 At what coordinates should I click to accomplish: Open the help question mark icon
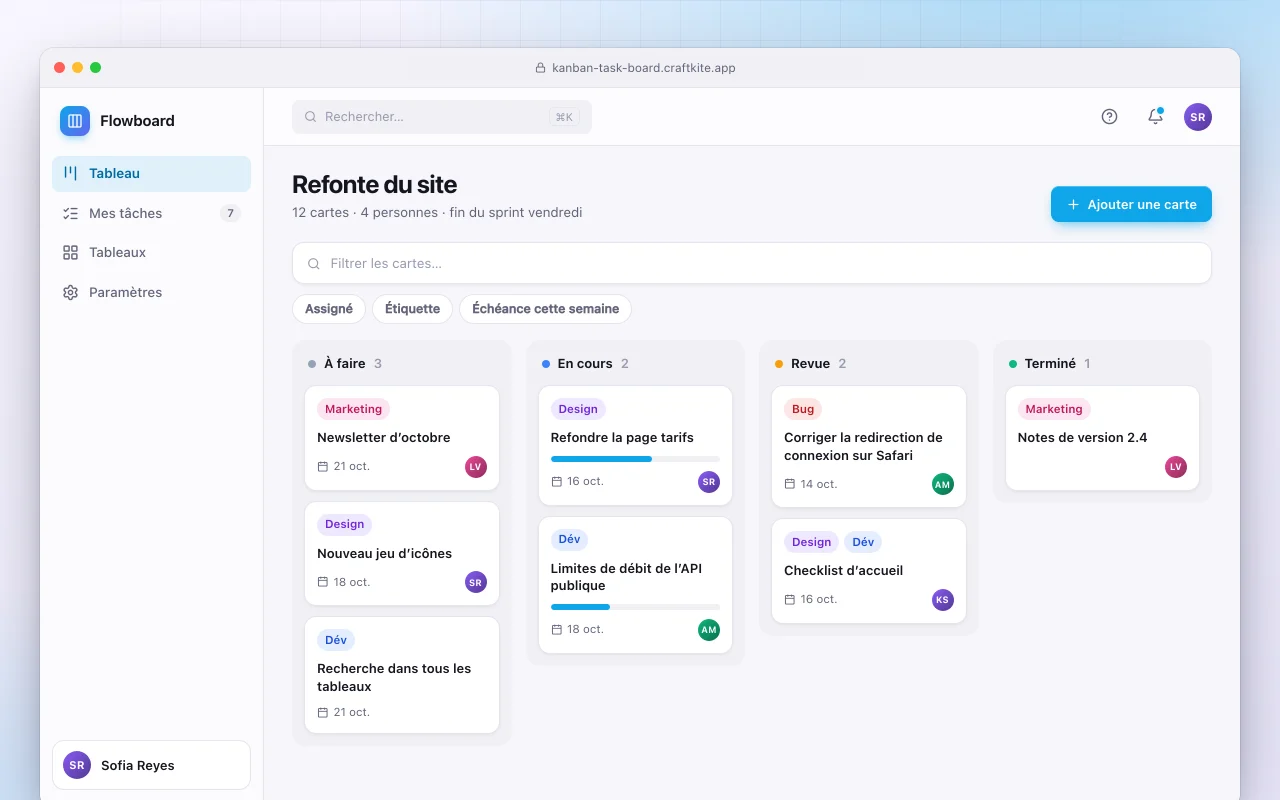pyautogui.click(x=1109, y=116)
